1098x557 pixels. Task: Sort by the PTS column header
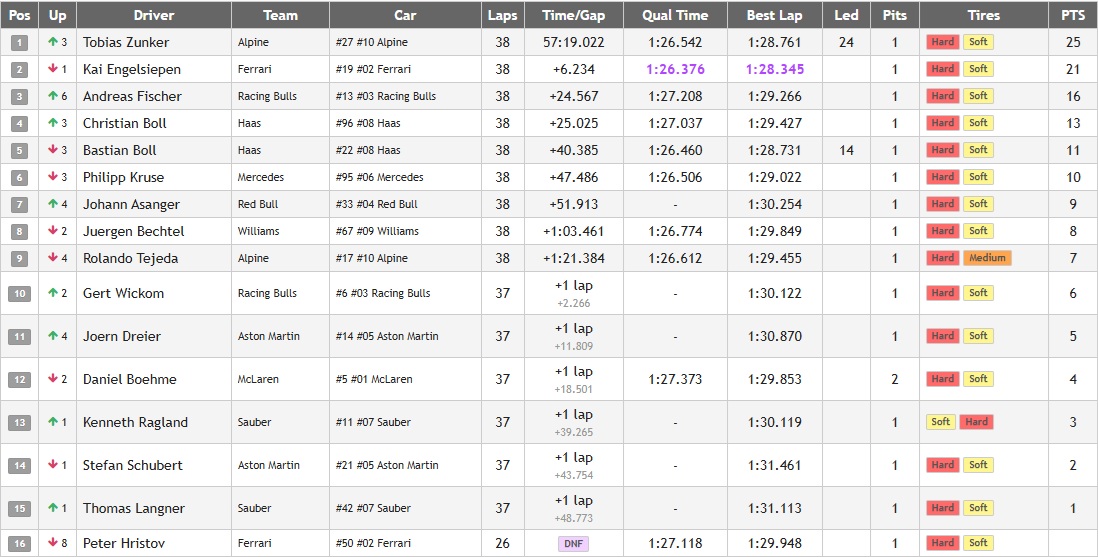click(x=1073, y=15)
